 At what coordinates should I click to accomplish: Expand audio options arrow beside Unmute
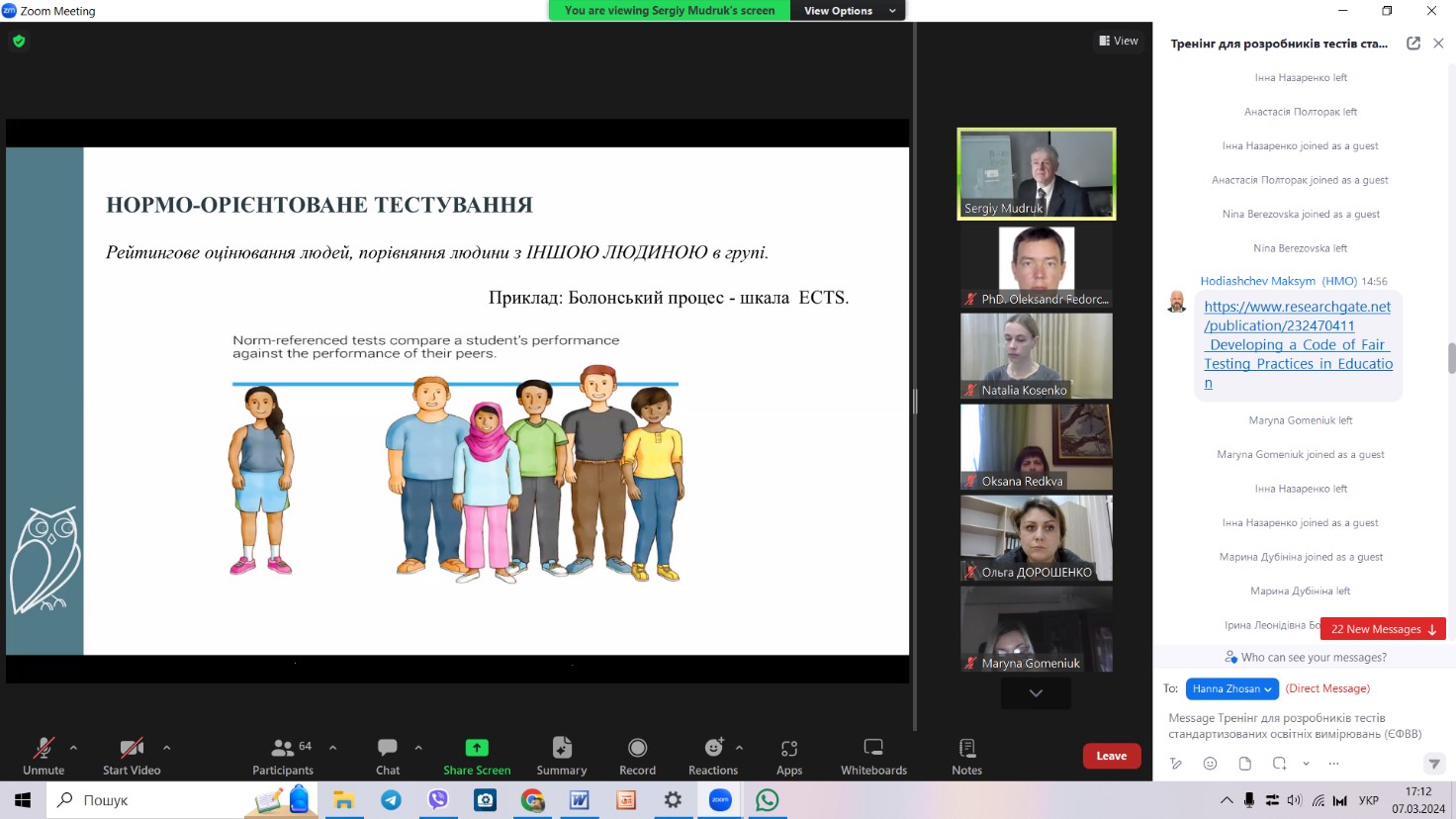coord(73,748)
